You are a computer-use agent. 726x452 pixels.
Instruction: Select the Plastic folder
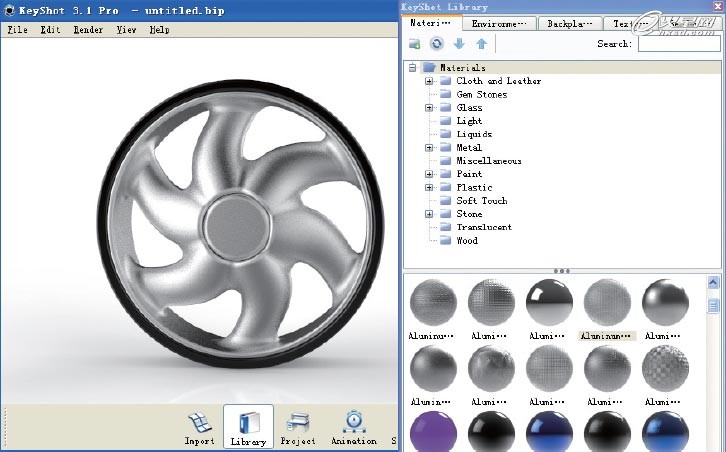[x=474, y=188]
